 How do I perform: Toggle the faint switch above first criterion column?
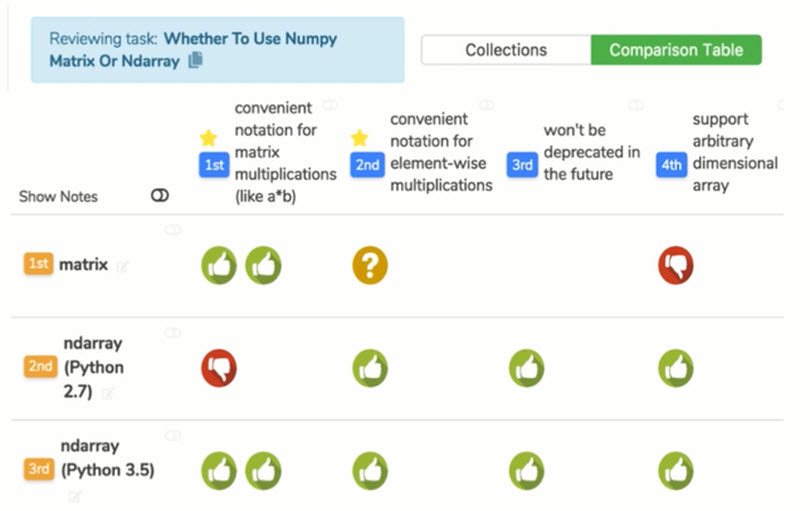[330, 105]
